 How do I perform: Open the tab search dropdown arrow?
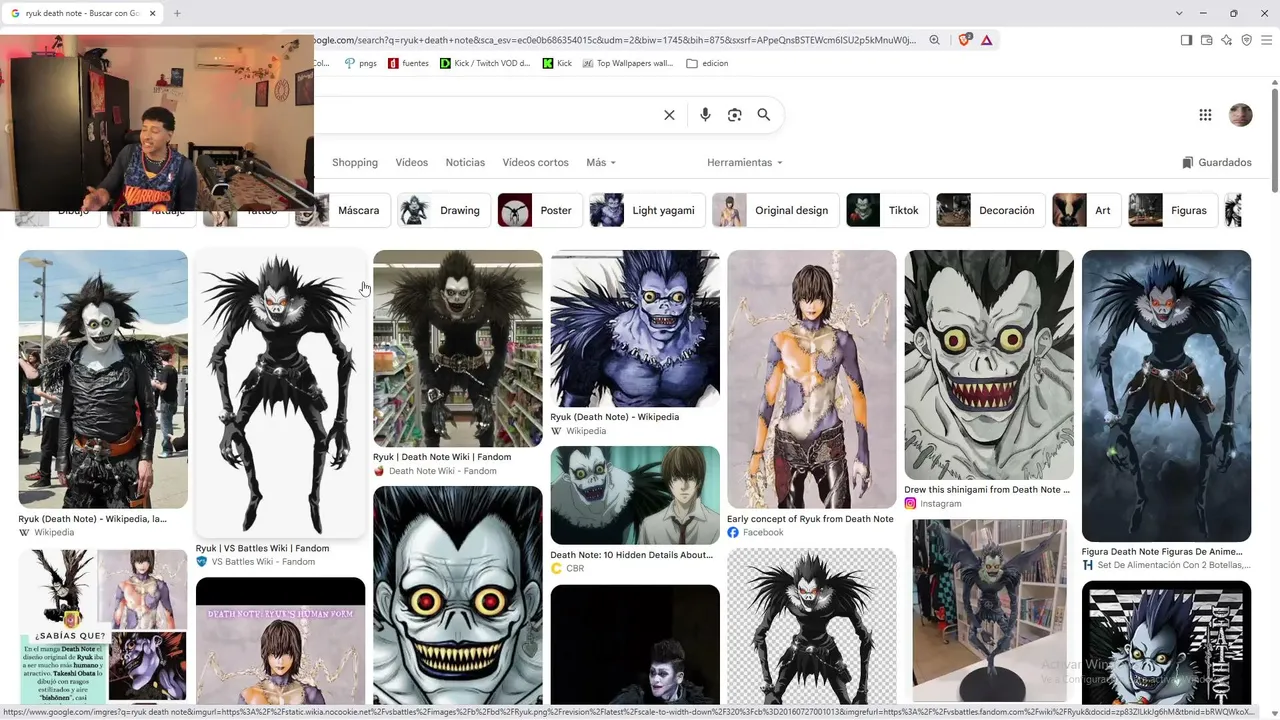tap(1180, 13)
